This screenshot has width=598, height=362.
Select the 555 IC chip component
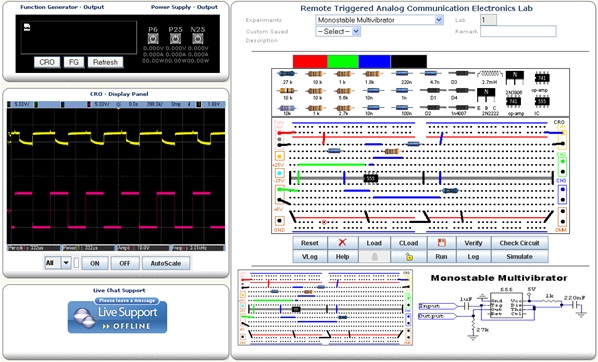(x=542, y=102)
